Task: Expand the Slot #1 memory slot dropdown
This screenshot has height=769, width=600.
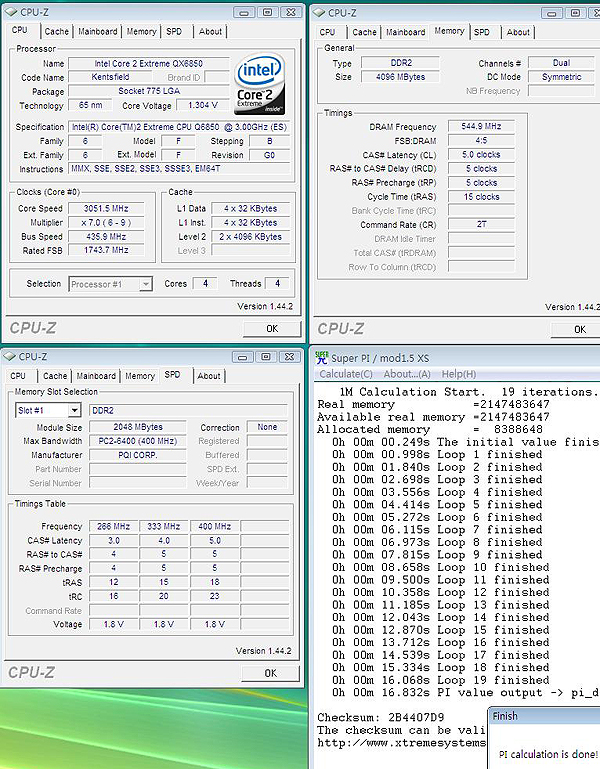Action: click(x=74, y=410)
